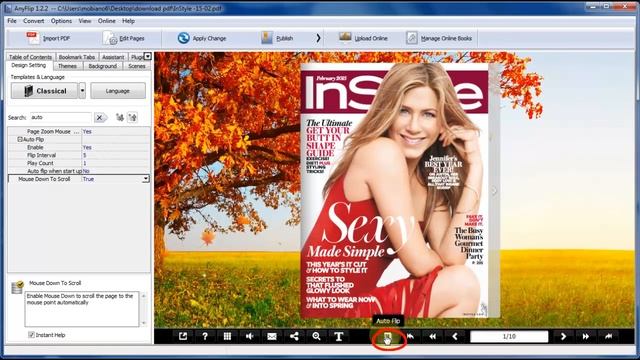Open the tab list overflow dropdown
Viewport: 640px width, 360px height.
point(148,56)
